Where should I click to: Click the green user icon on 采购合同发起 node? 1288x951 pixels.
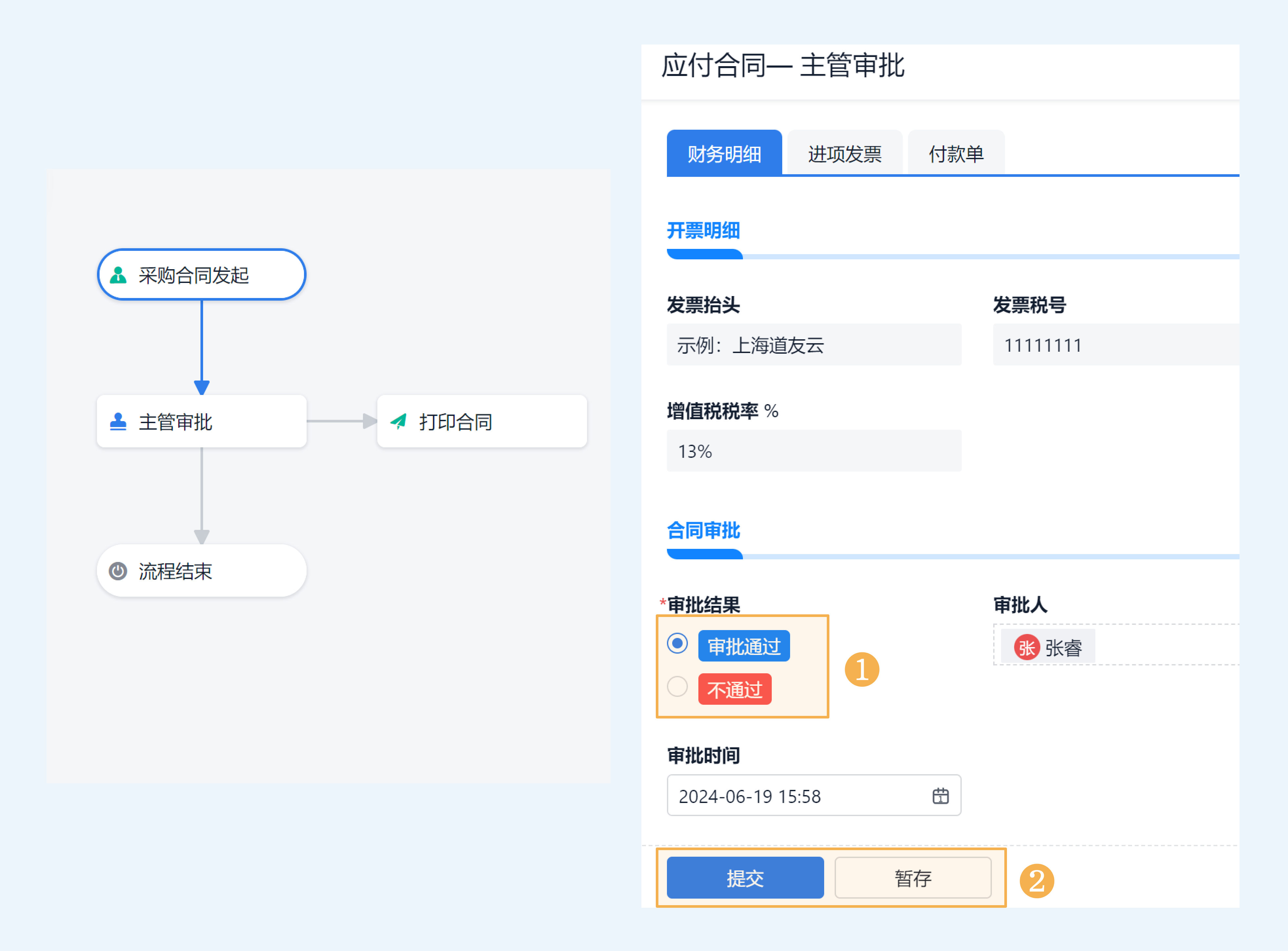click(x=118, y=275)
